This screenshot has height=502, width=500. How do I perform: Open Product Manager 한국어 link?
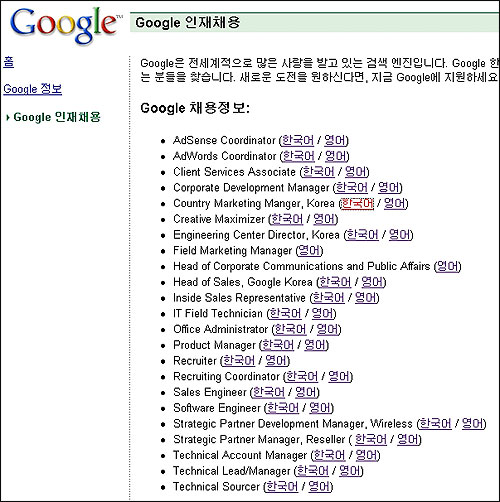click(x=278, y=345)
